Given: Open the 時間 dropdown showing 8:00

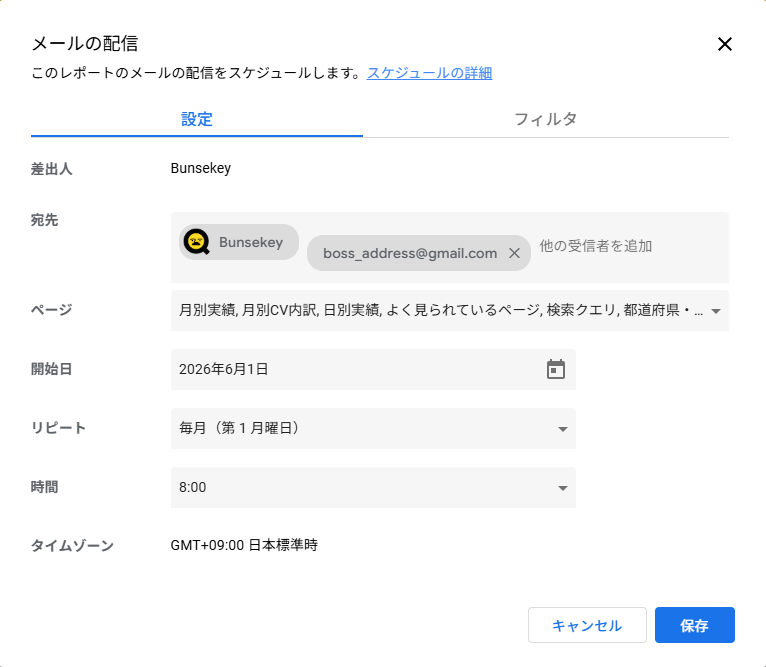Looking at the screenshot, I should coord(373,488).
